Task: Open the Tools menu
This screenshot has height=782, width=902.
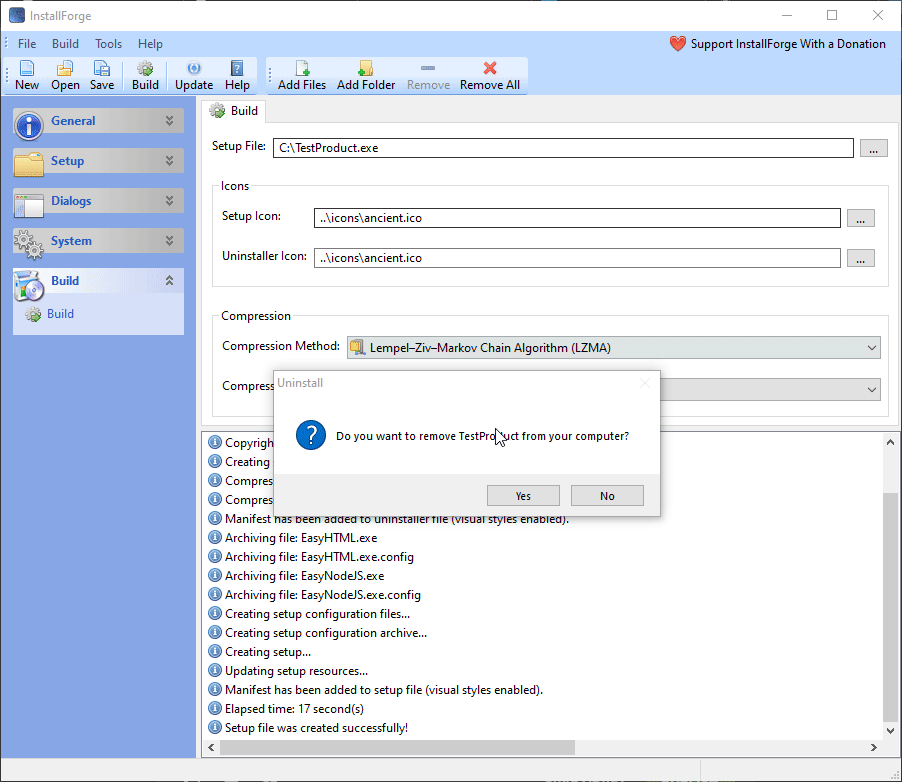Action: tap(108, 44)
